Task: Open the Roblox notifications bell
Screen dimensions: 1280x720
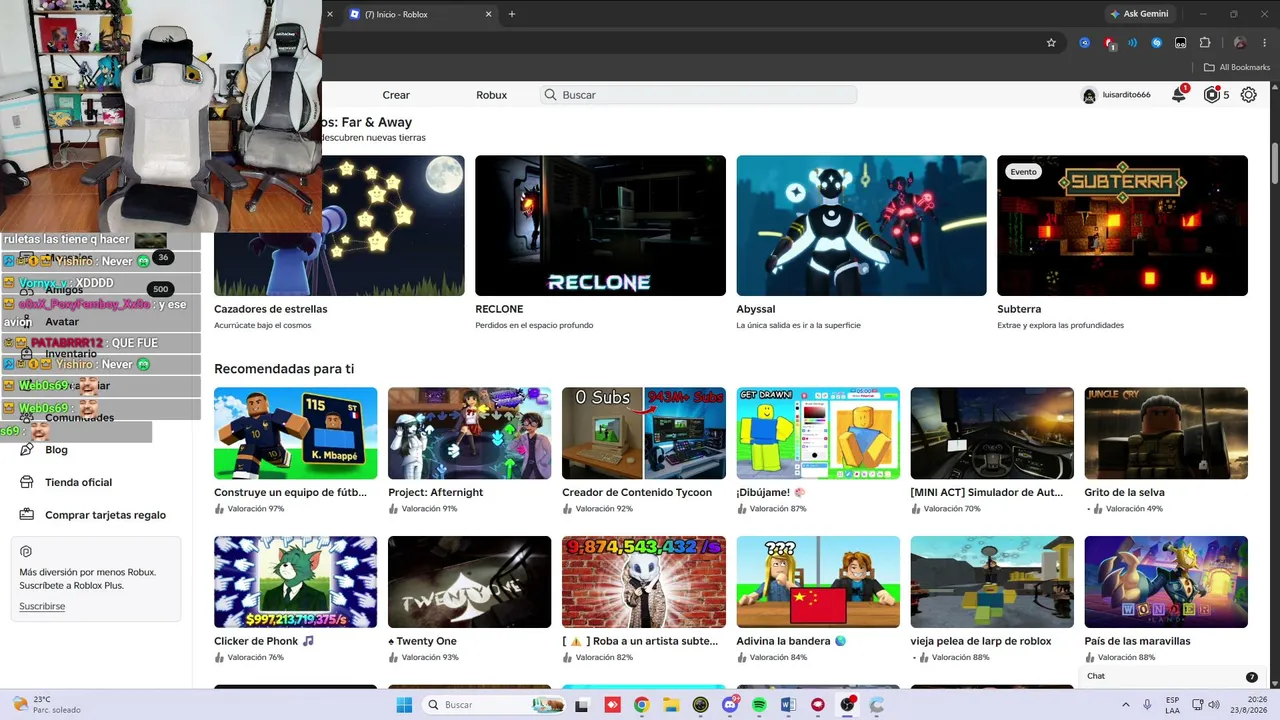Action: [x=1179, y=95]
